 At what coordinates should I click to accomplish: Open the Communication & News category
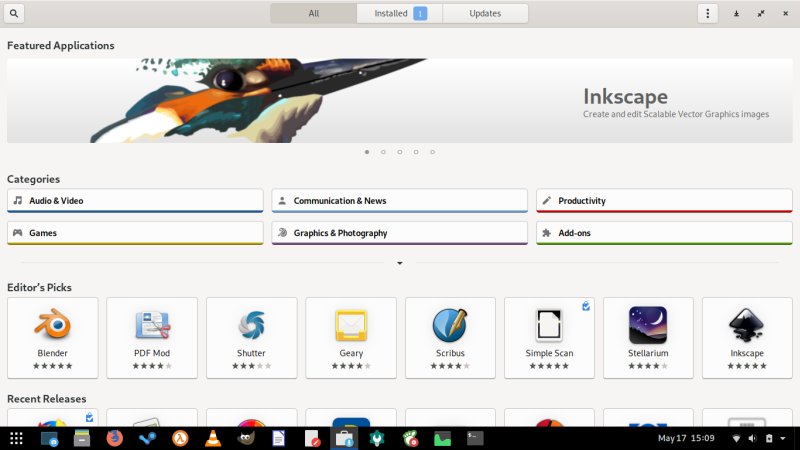(x=399, y=201)
